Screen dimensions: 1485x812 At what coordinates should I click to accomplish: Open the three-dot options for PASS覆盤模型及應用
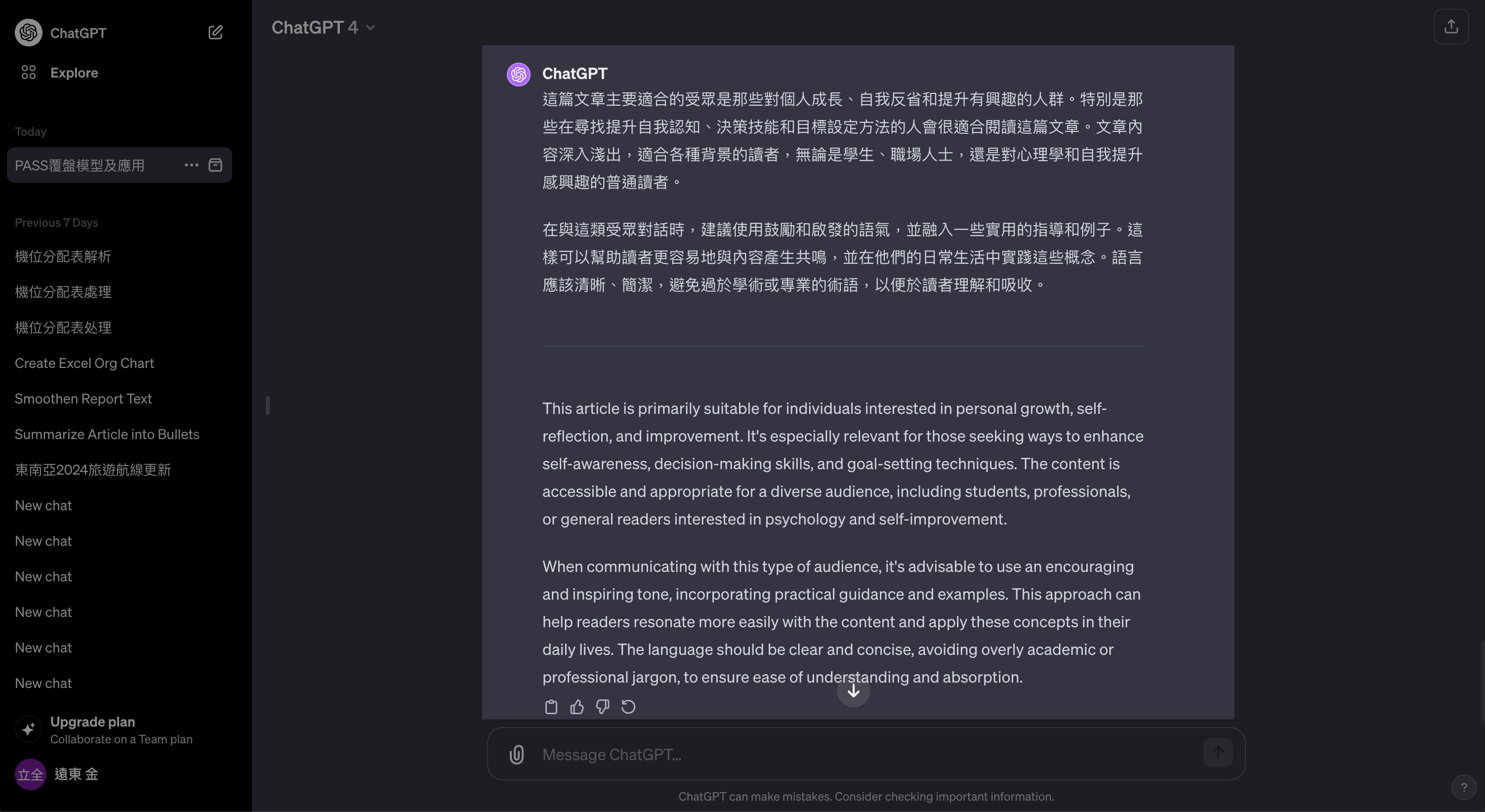point(191,165)
